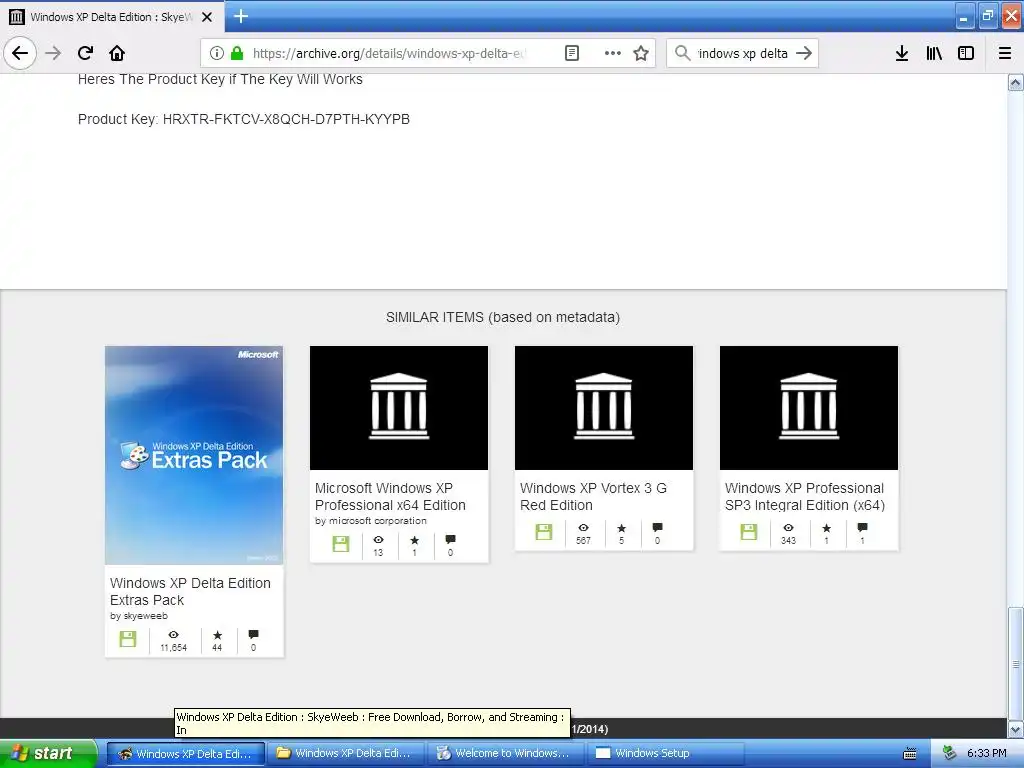Click the archive.org URL address field
This screenshot has width=1024, height=768.
[x=389, y=53]
